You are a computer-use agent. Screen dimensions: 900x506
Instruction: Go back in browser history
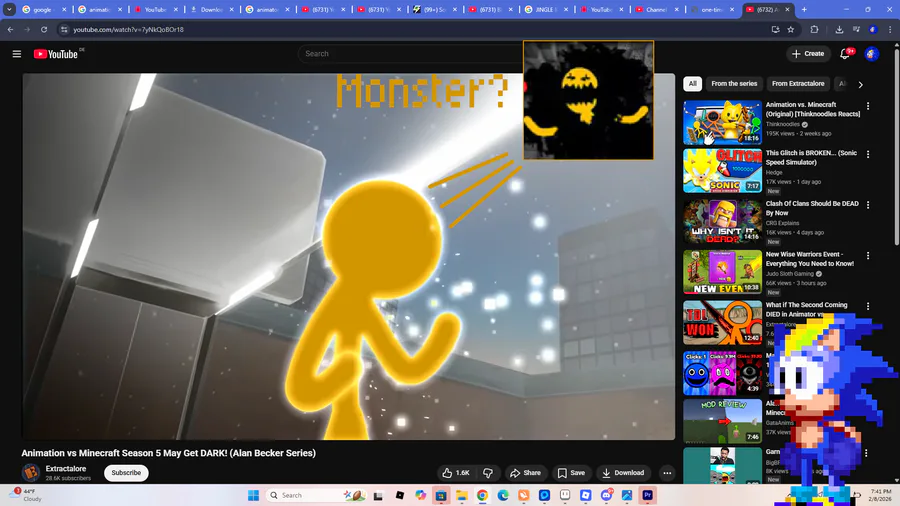coord(10,29)
